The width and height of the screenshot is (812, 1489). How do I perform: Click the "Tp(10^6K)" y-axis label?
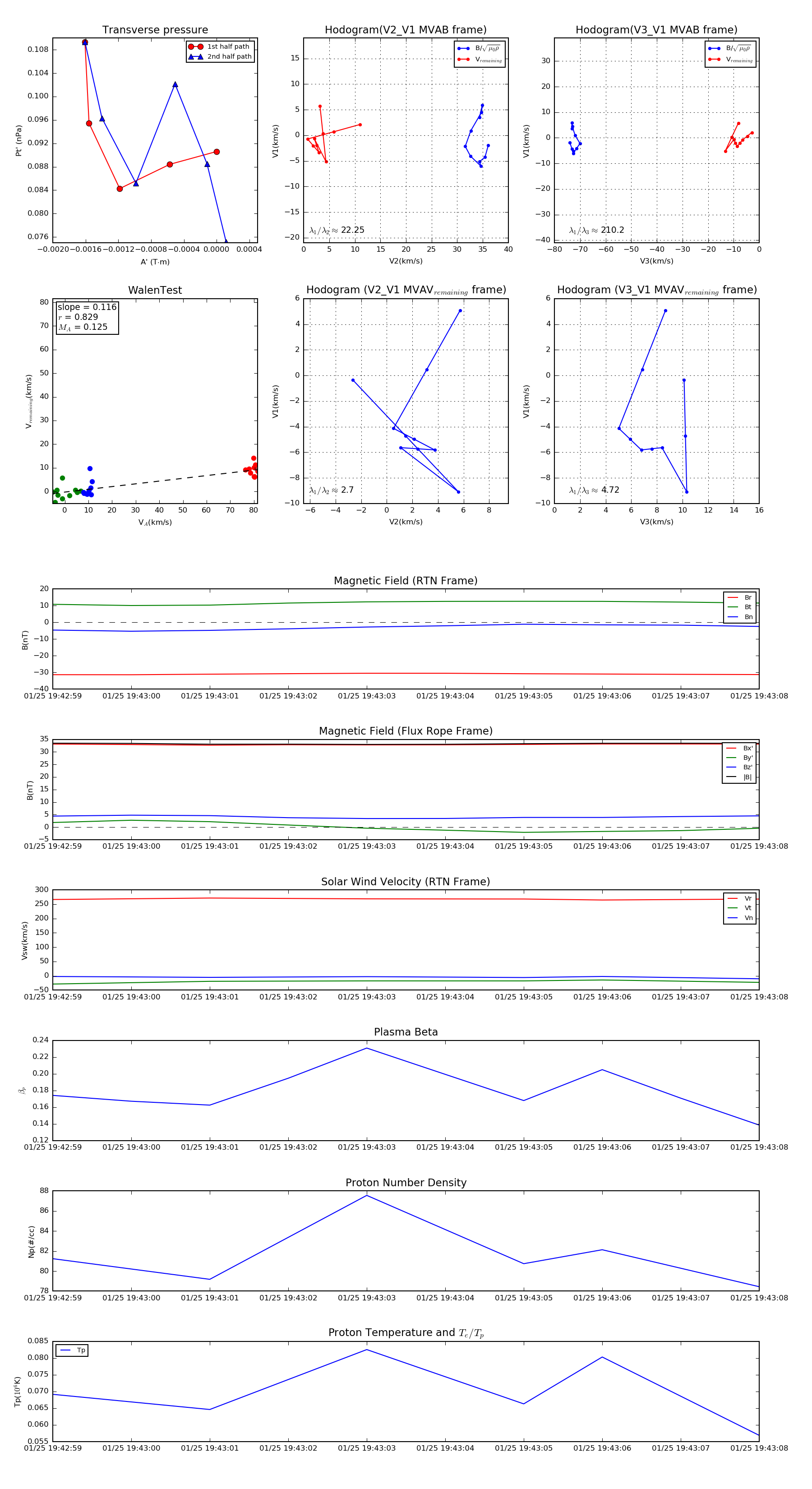tap(18, 1392)
